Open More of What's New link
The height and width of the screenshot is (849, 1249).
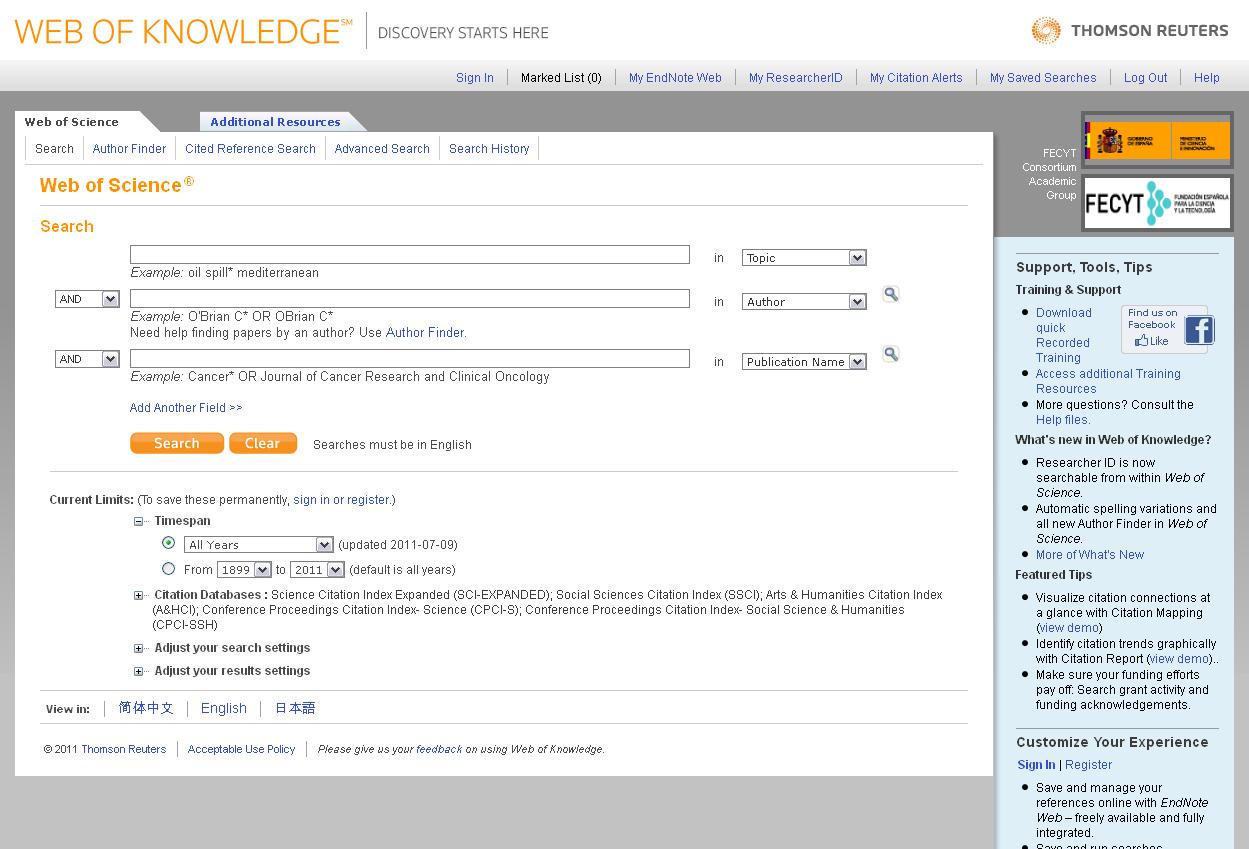point(1090,555)
